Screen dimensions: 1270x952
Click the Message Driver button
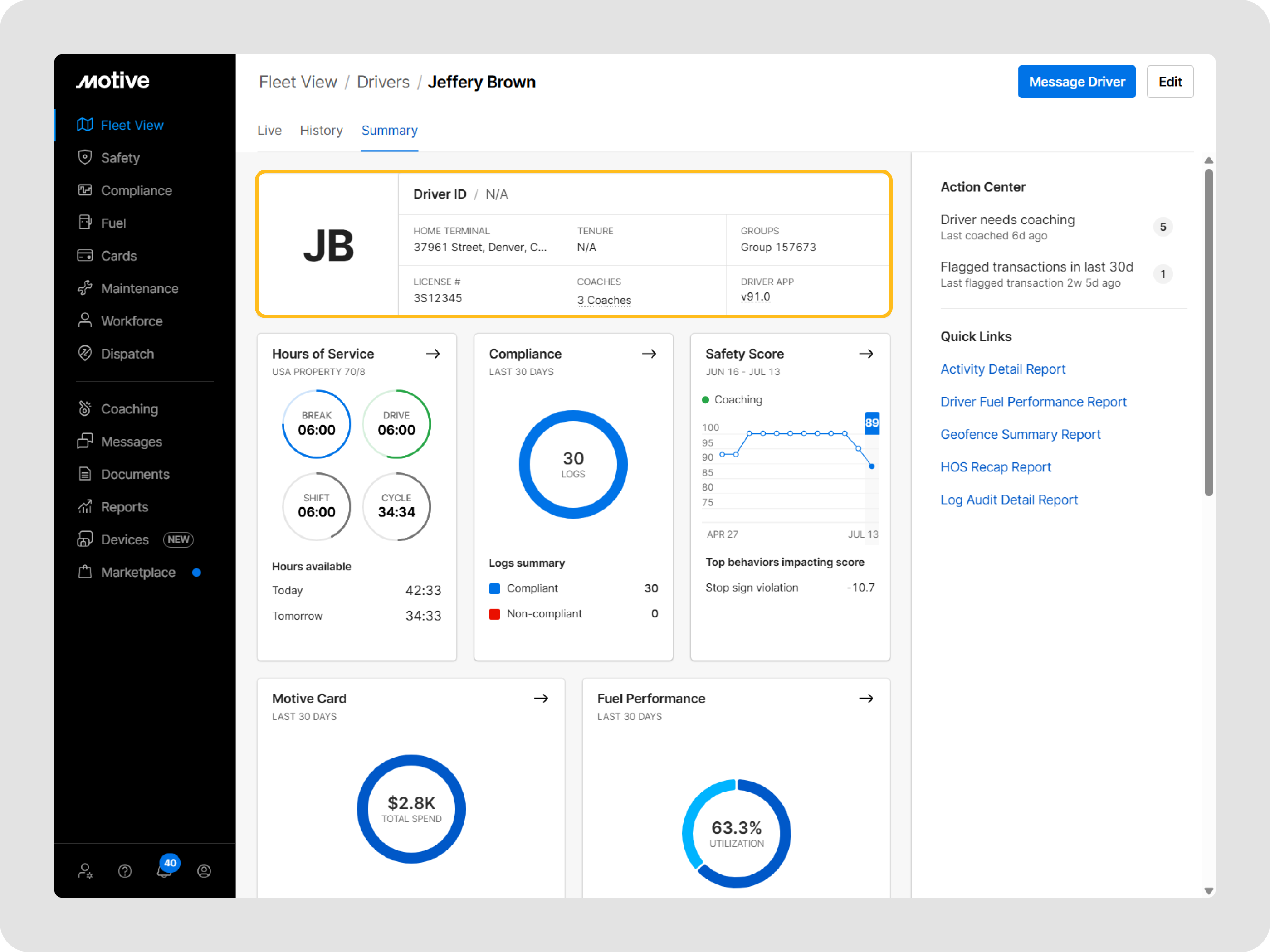pos(1076,82)
